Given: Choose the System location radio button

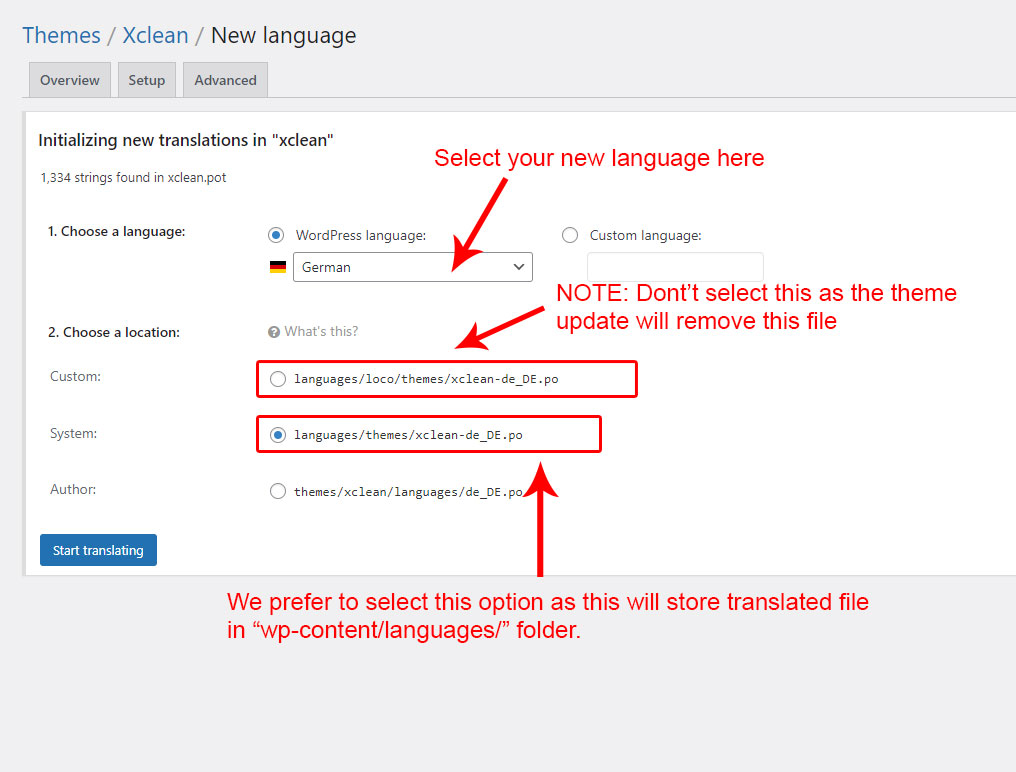Looking at the screenshot, I should 278,435.
